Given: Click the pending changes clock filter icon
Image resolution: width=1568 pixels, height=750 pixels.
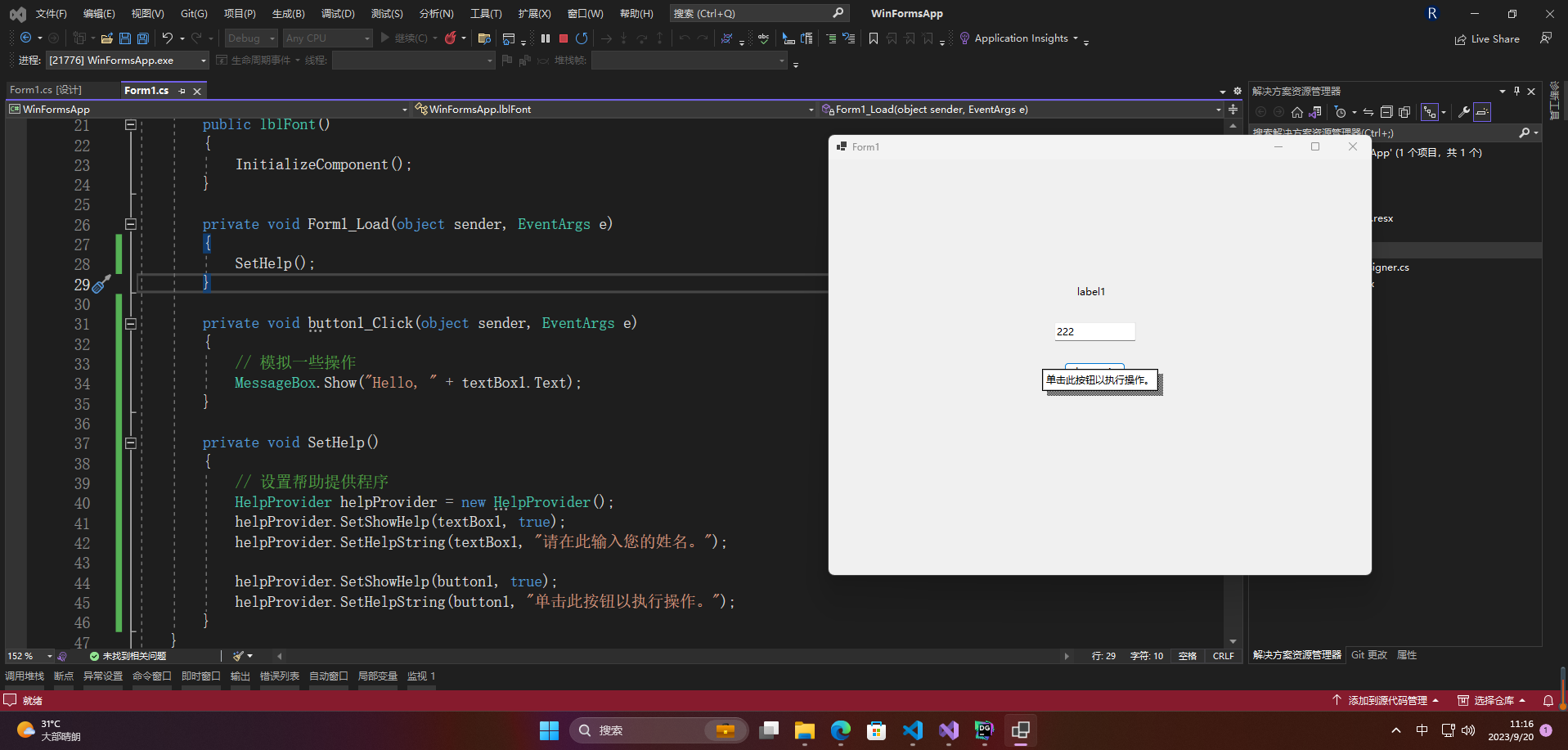Looking at the screenshot, I should pos(1340,112).
